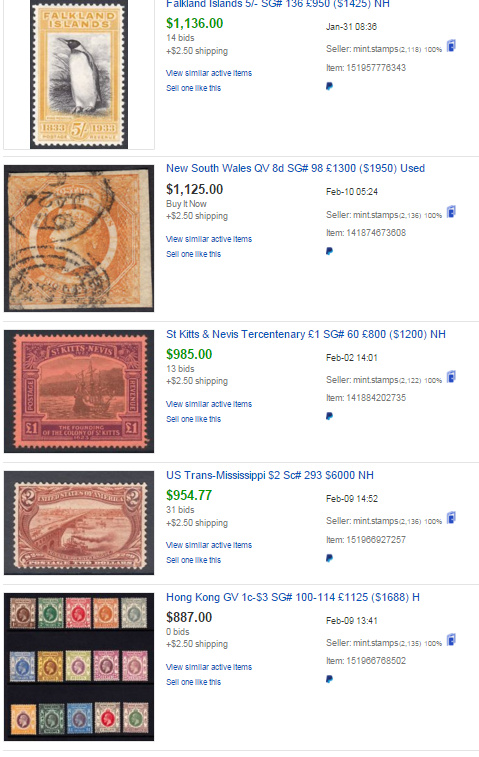The image size is (479, 757).
Task: Select 'Sell one like this' under New South Wales
Action: 193,254
